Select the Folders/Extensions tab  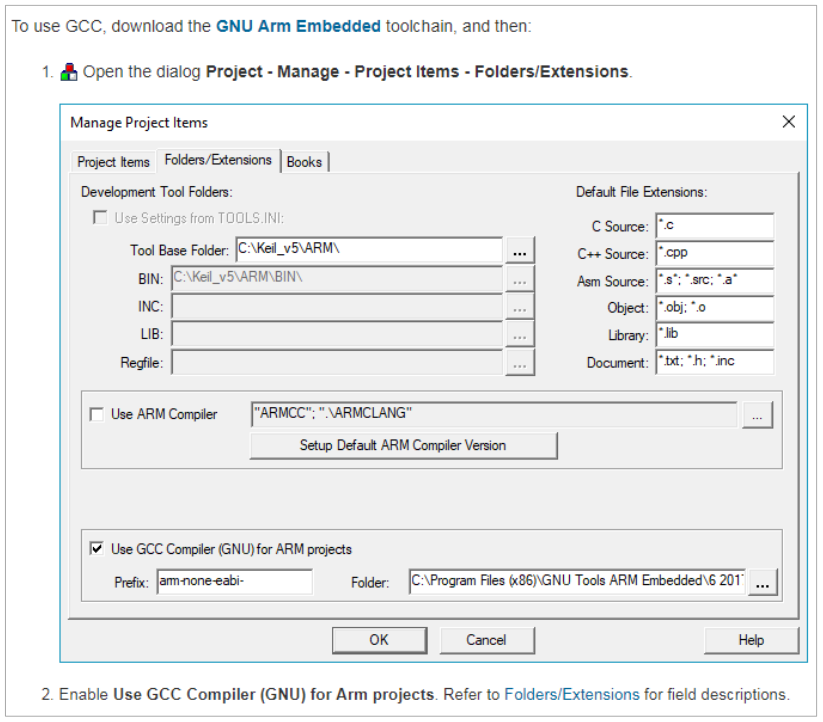(218, 160)
